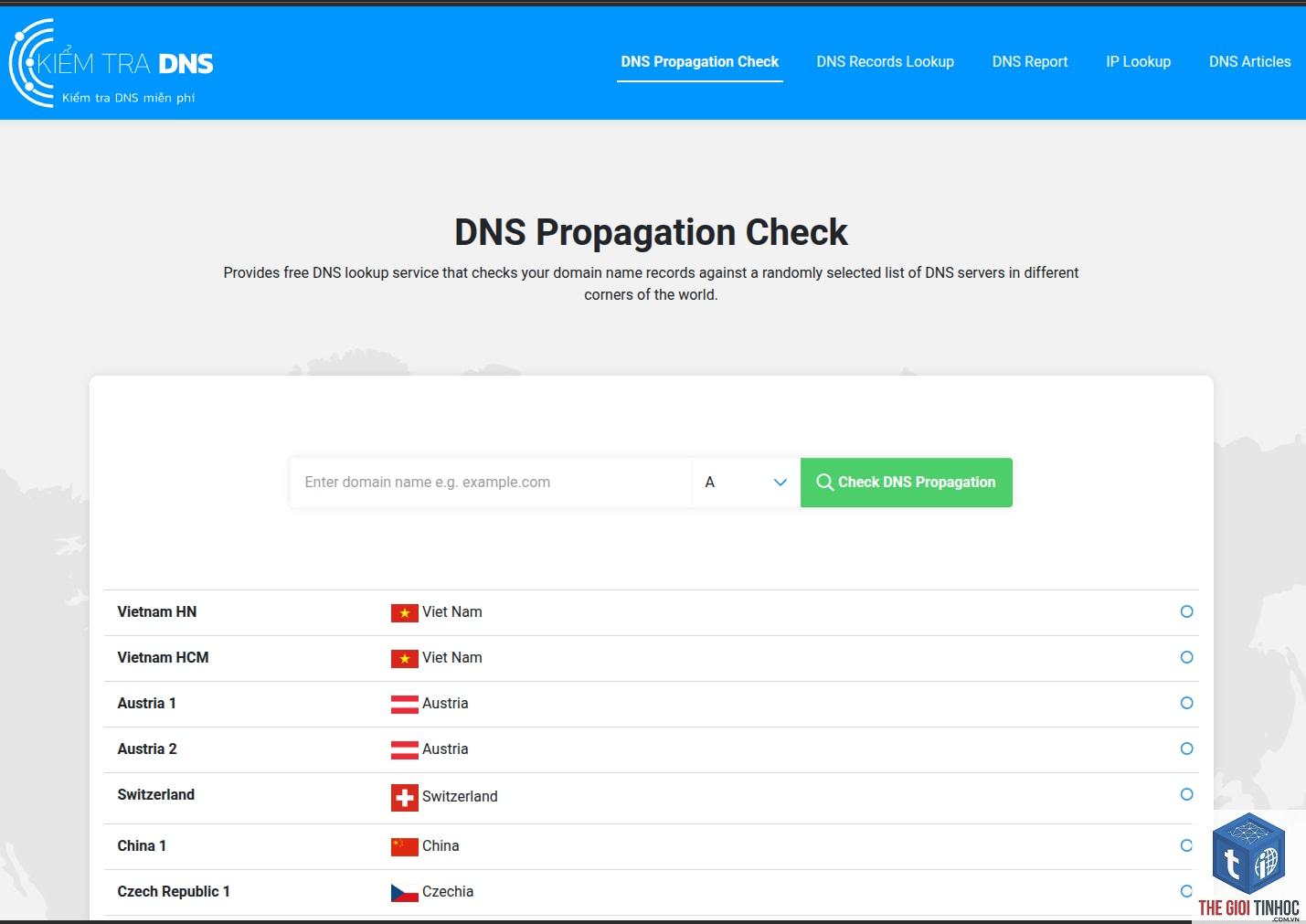
Task: Click the Viet Nam flag in Vietnam HN row
Action: point(404,613)
